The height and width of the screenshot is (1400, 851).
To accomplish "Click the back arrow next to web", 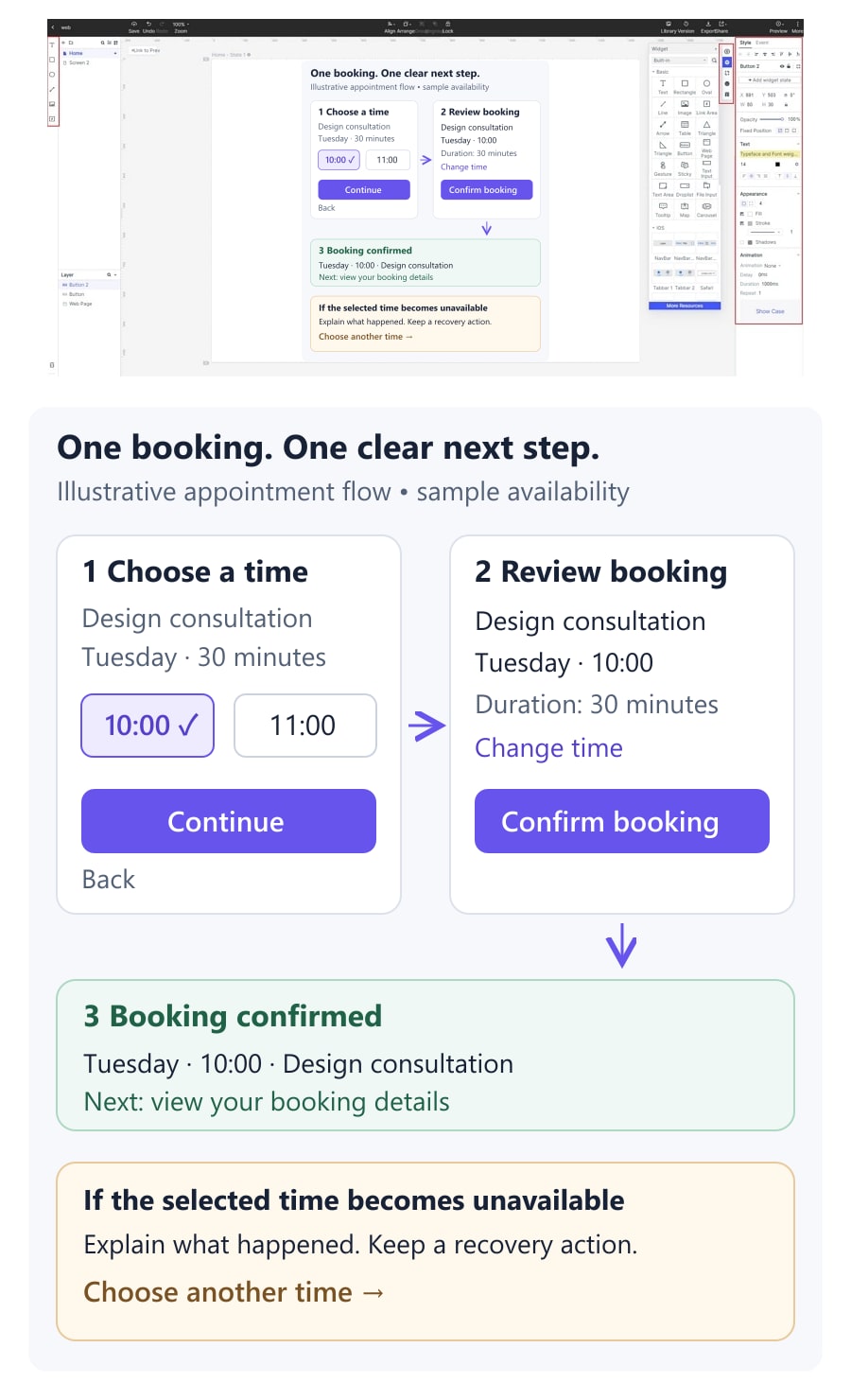I will click(x=52, y=27).
